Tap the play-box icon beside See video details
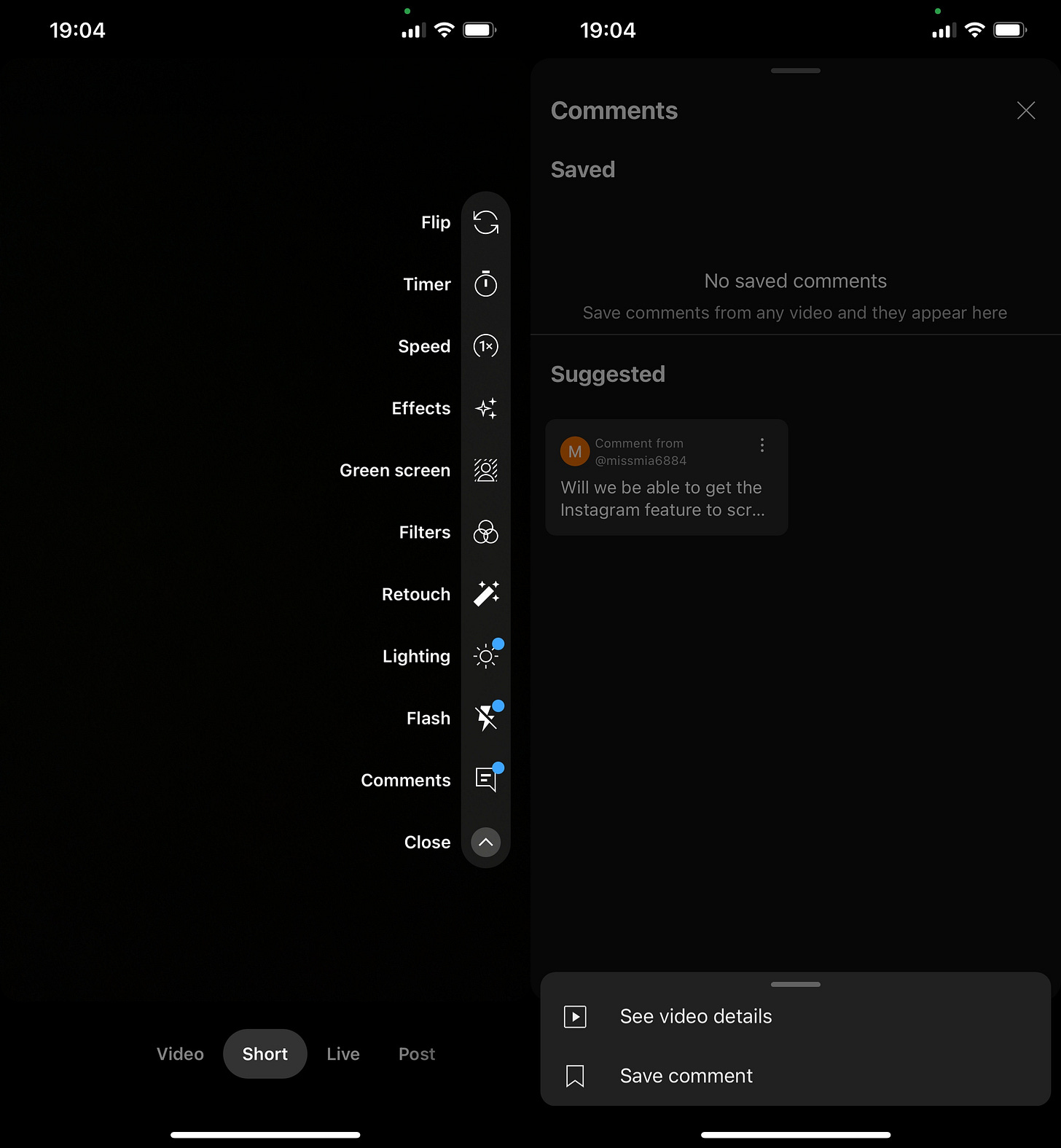Viewport: 1061px width, 1148px height. coord(575,1016)
